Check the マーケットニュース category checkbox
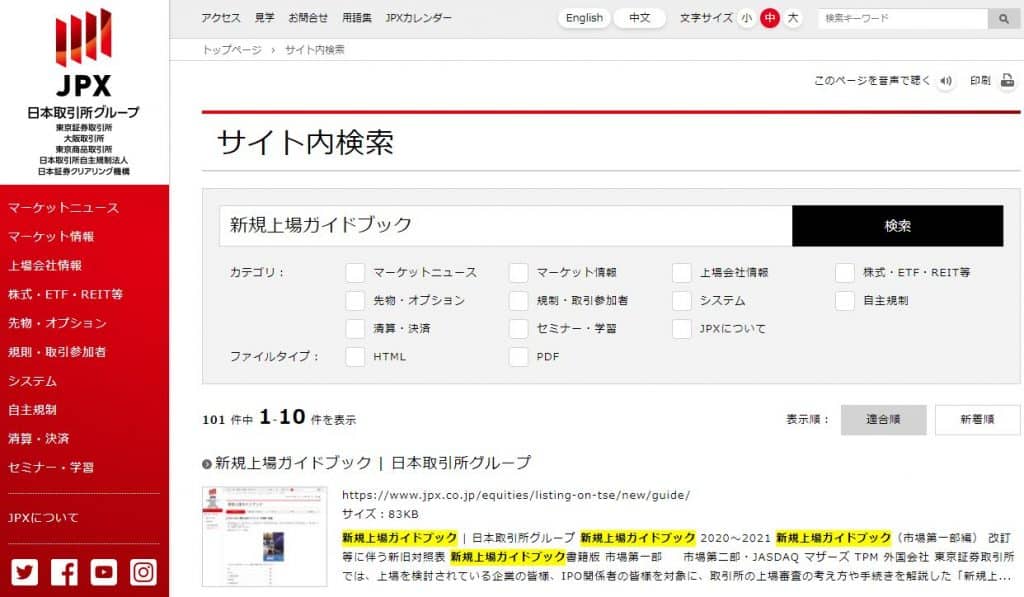Viewport: 1024px width, 597px height. (355, 272)
